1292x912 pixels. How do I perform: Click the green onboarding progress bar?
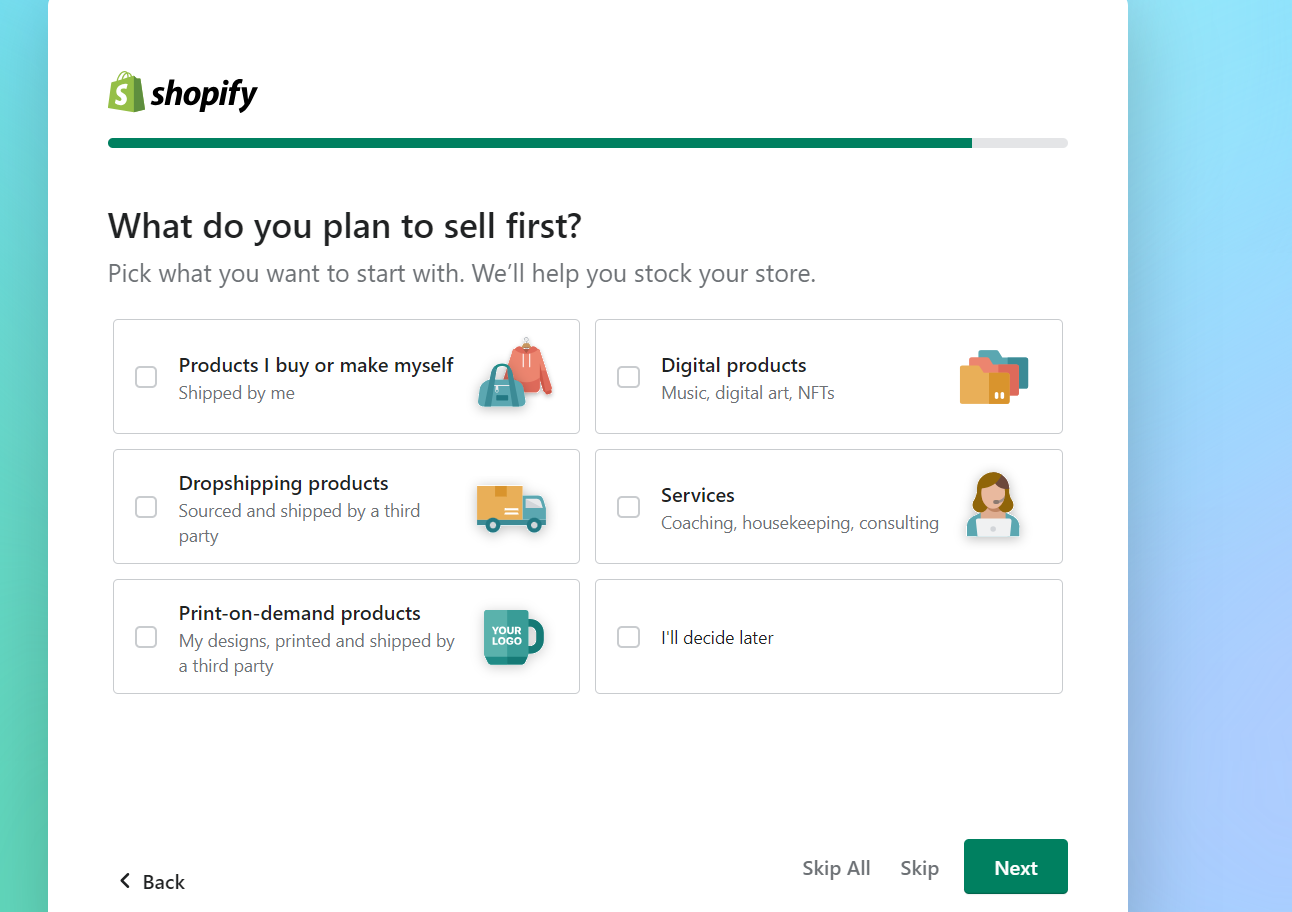pos(540,143)
